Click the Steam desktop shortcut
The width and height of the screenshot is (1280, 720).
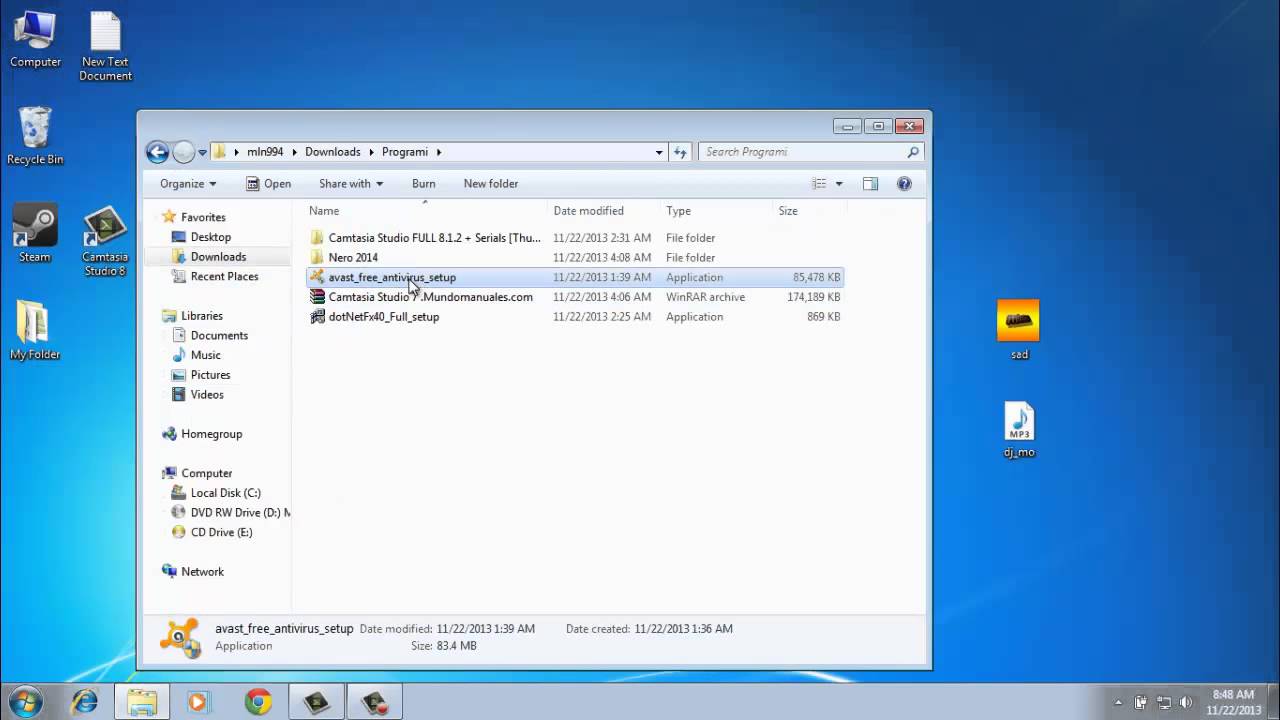click(35, 234)
